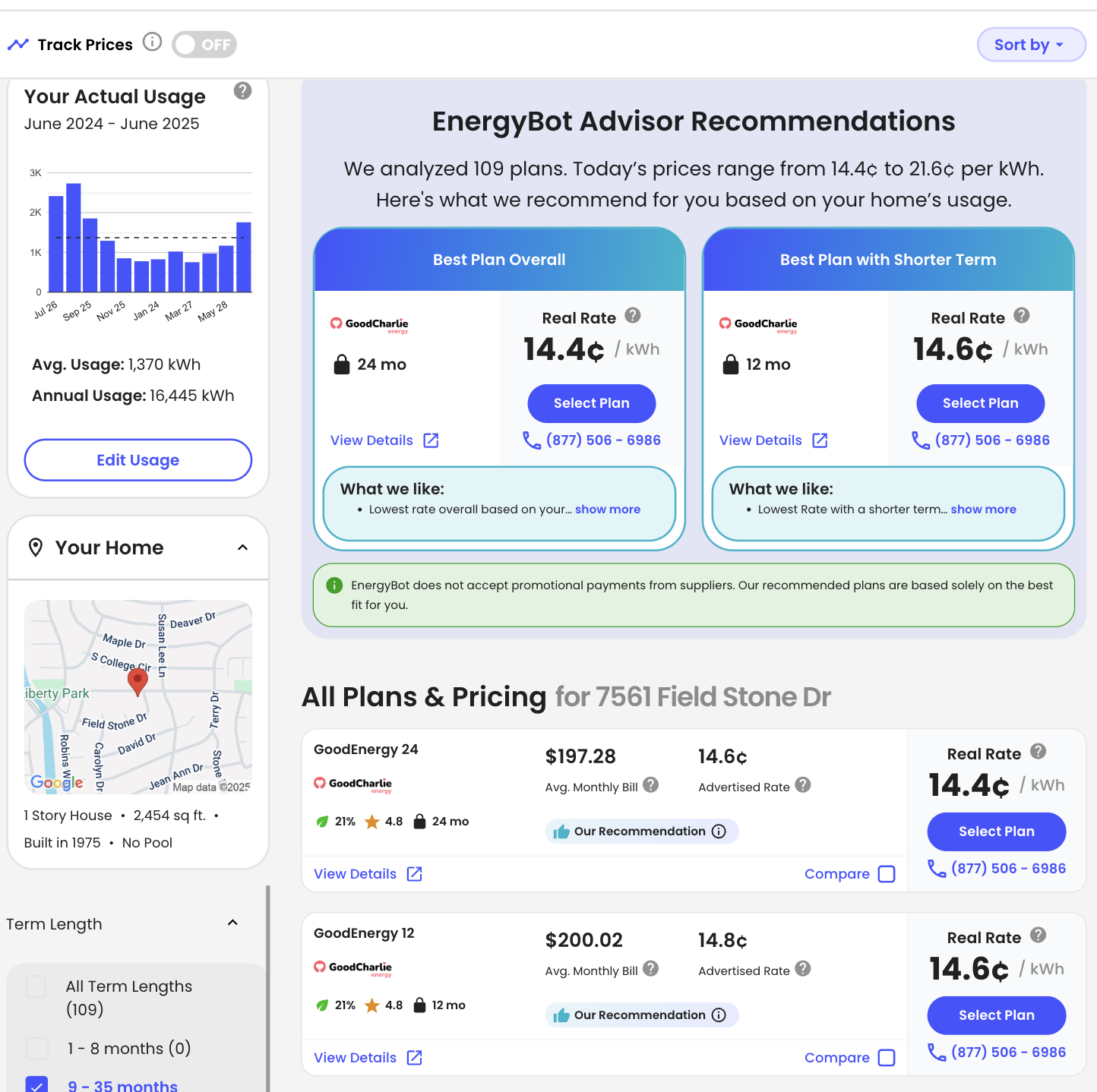Collapse the Your Home section
Viewport: 1097px width, 1092px height.
(243, 548)
